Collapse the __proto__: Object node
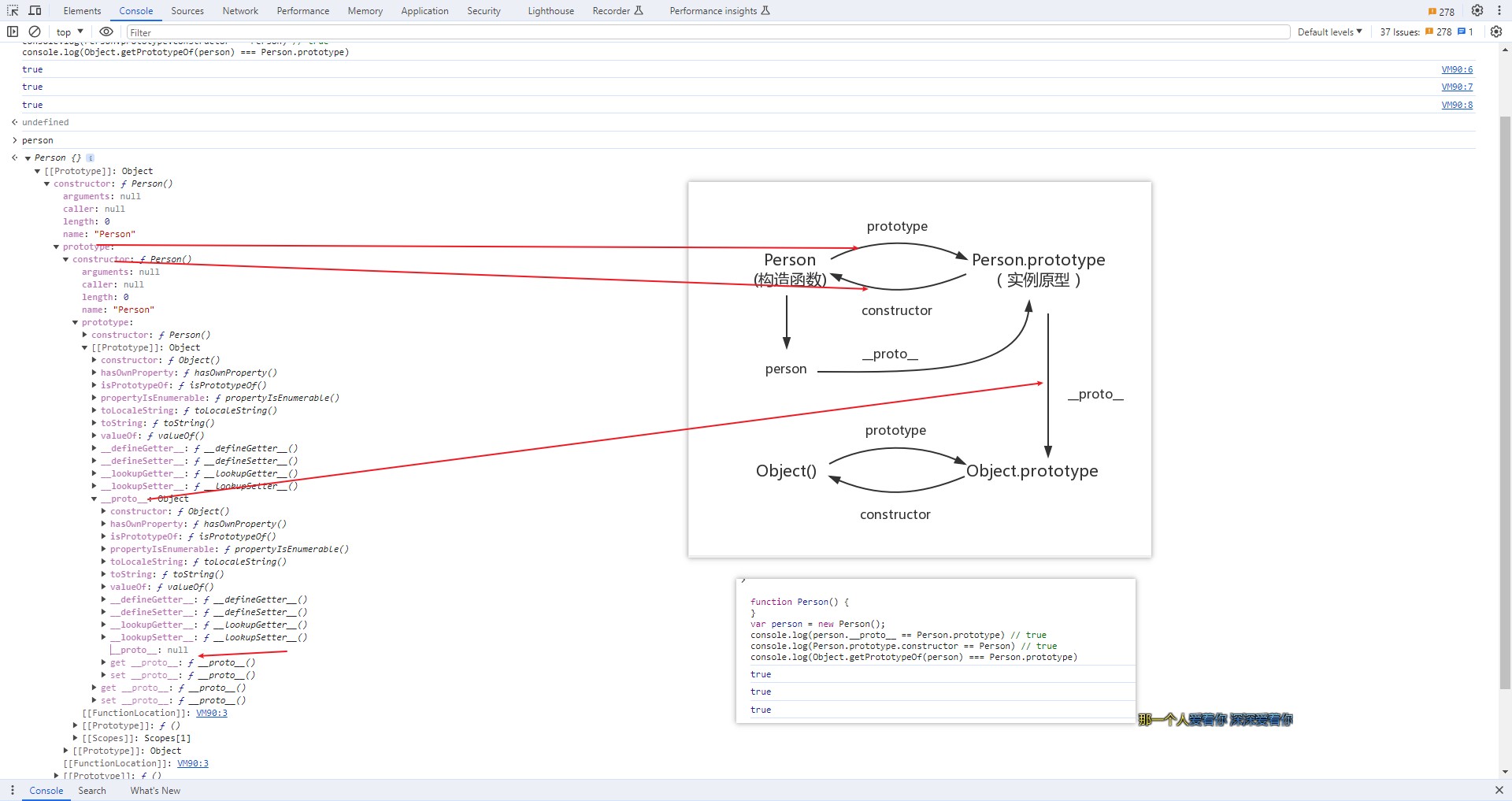 point(94,499)
